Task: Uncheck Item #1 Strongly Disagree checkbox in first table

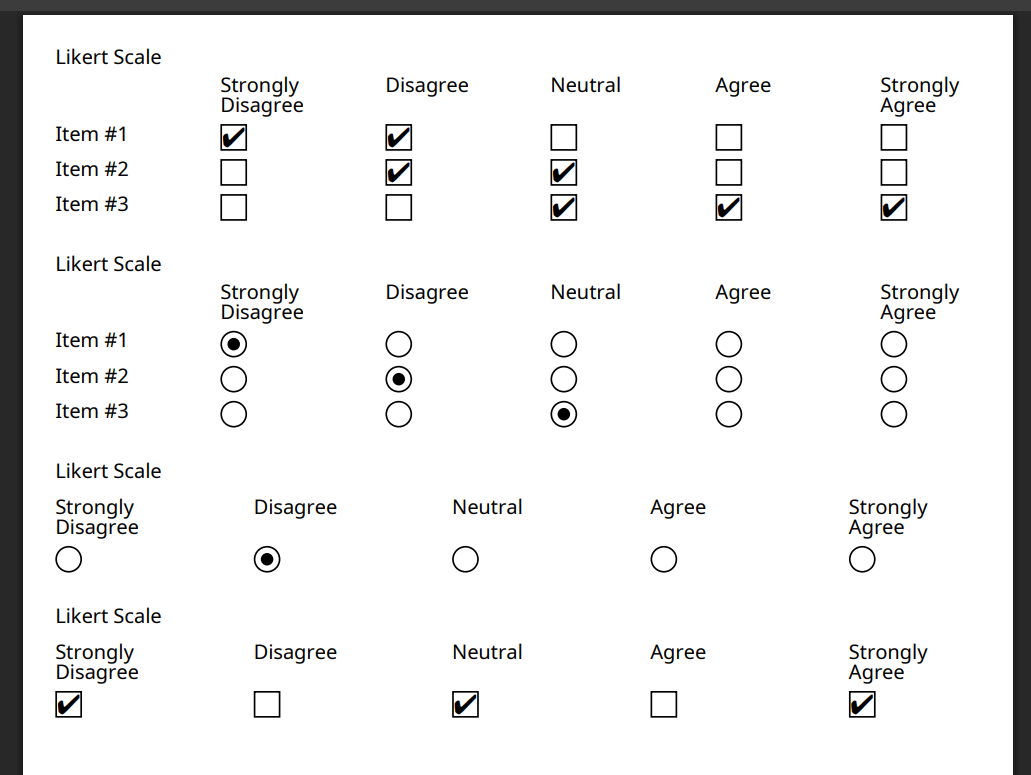Action: coord(233,138)
